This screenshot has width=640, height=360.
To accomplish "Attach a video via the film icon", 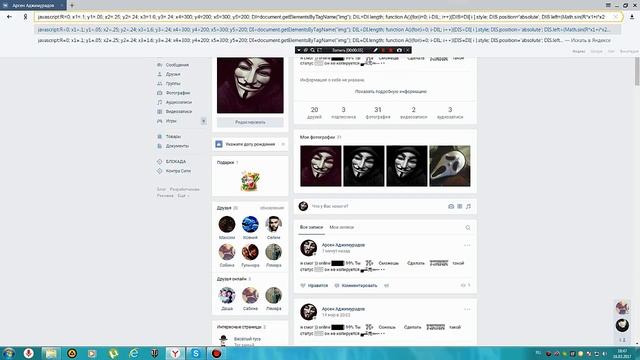I will pos(460,207).
